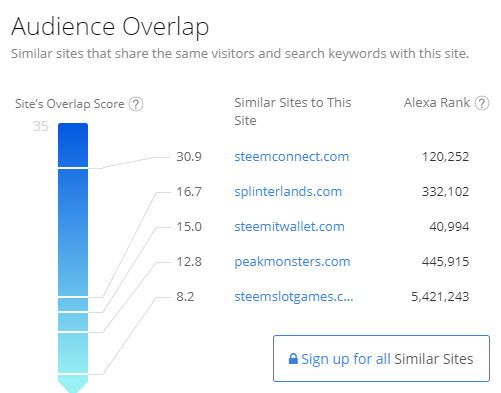Click 30.9 overlap score value
This screenshot has height=393, width=501.
coord(189,157)
